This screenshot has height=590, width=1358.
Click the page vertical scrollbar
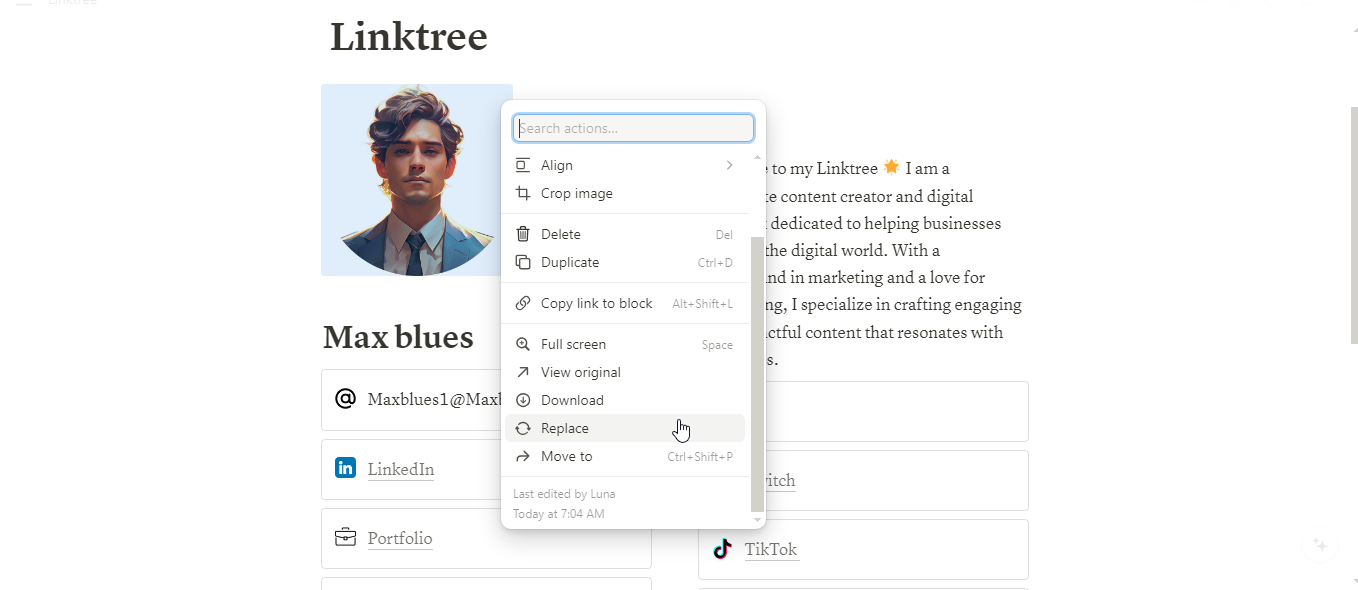[1354, 225]
